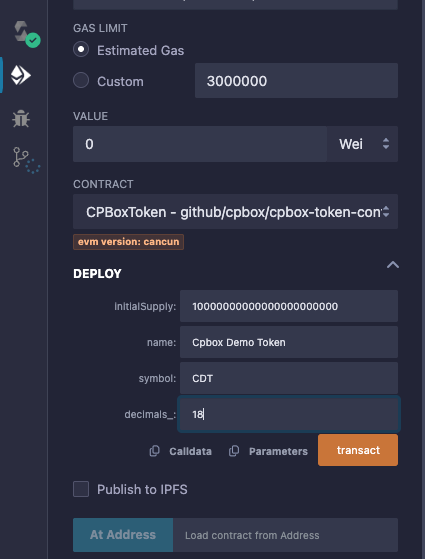The image size is (425, 559).
Task: Click the VALUE amount input field
Action: pyautogui.click(x=200, y=144)
